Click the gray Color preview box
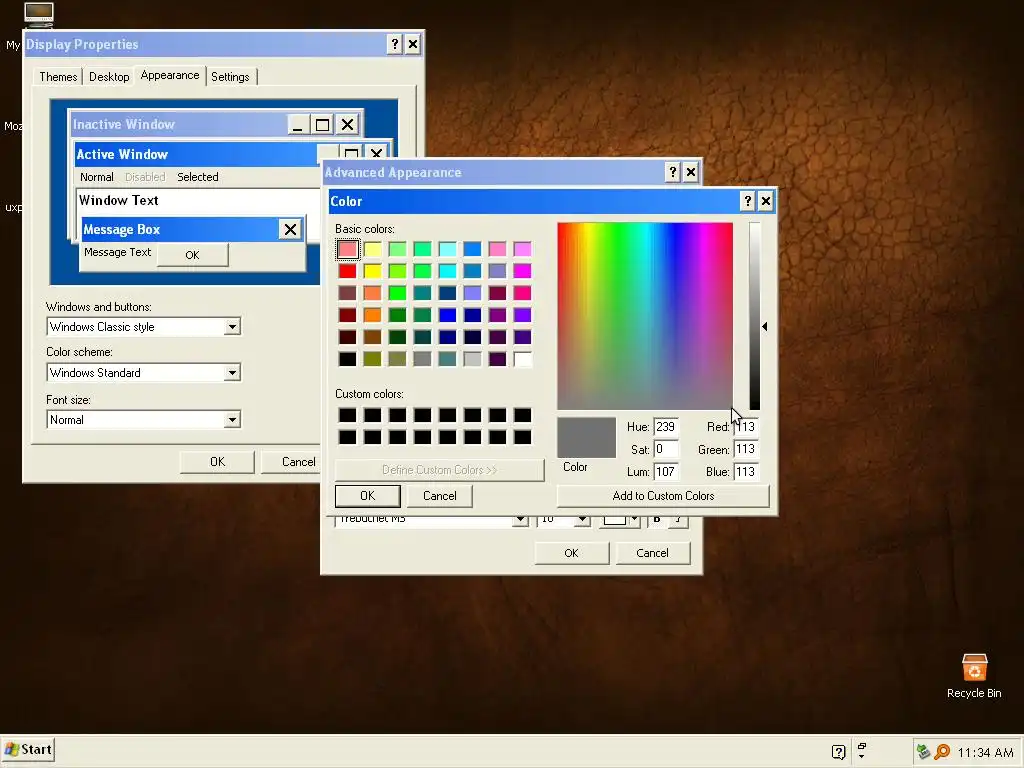 (x=586, y=438)
